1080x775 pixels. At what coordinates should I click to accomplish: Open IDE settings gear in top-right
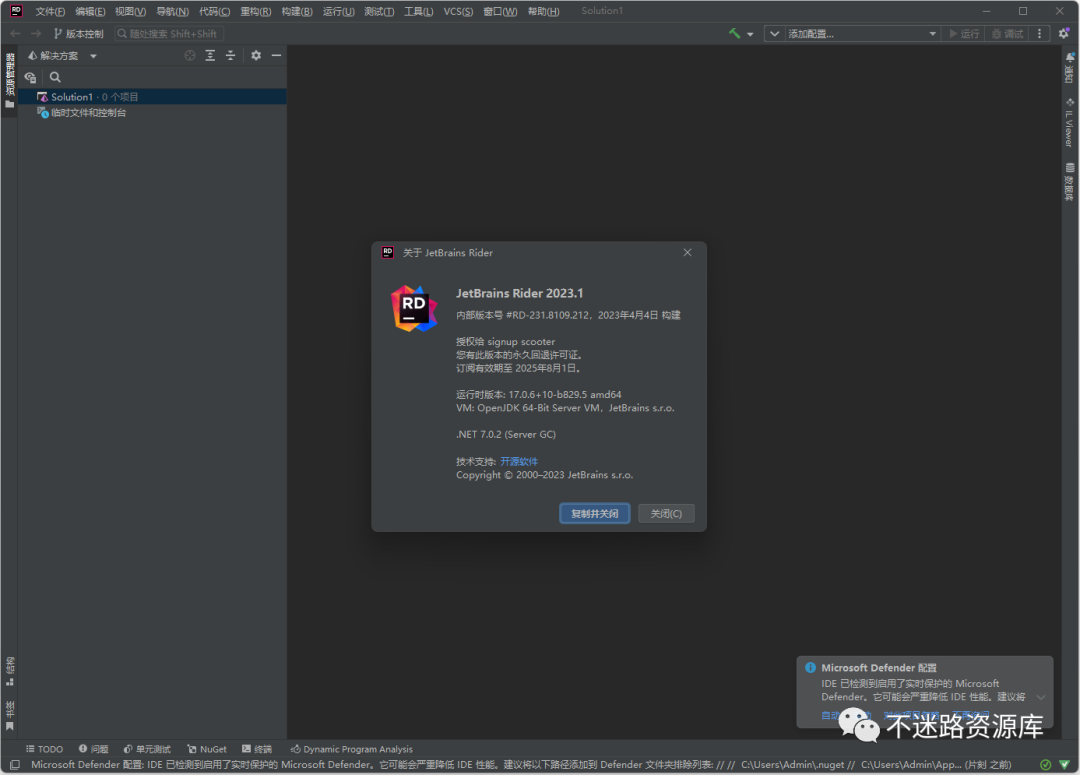pos(1064,33)
